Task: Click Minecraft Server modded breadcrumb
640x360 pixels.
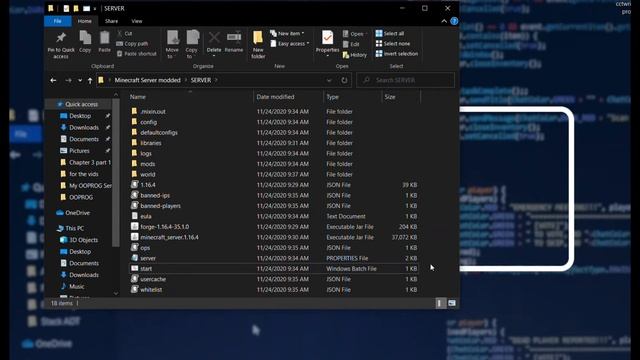Action: pyautogui.click(x=147, y=80)
